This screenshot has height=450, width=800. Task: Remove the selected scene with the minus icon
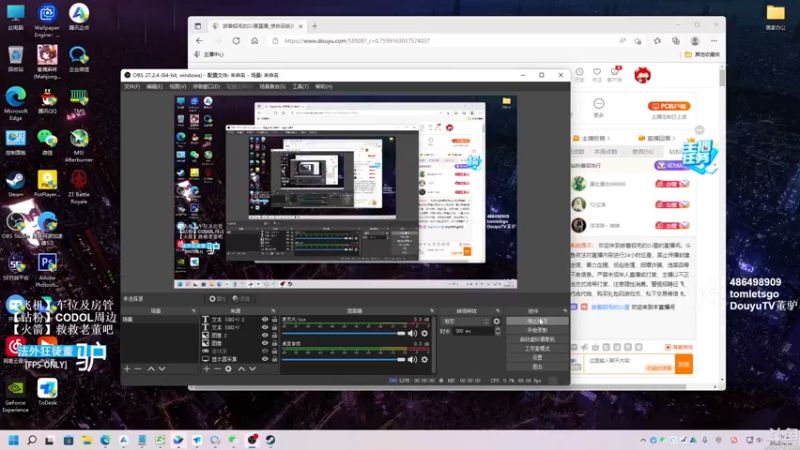click(x=138, y=368)
